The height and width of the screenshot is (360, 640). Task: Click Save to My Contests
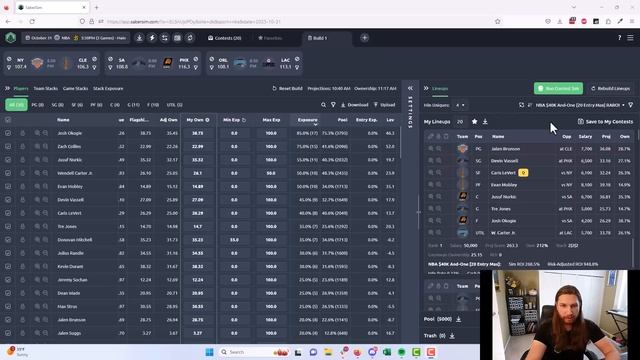605,122
